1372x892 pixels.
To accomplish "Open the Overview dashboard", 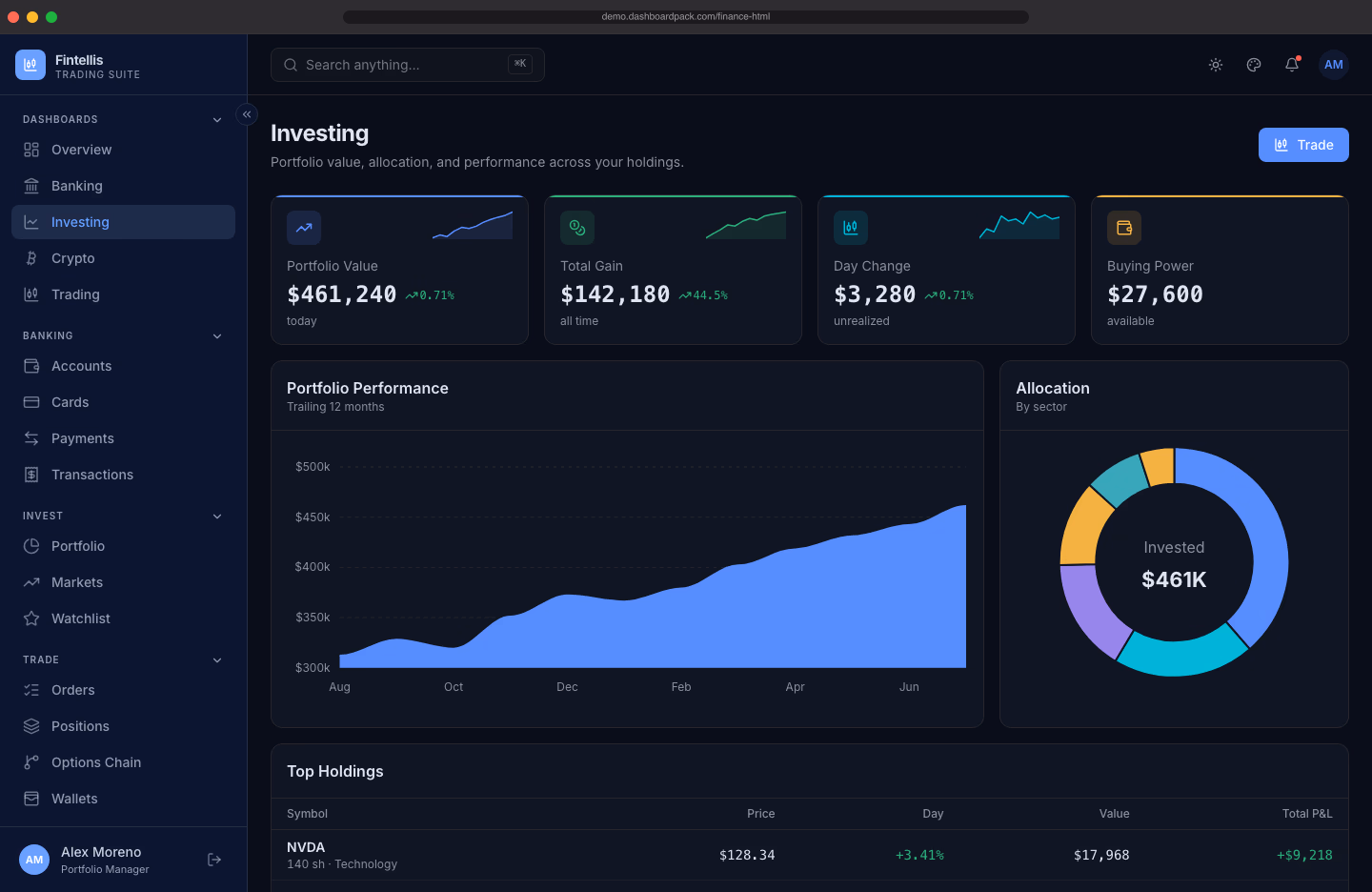I will pos(123,150).
